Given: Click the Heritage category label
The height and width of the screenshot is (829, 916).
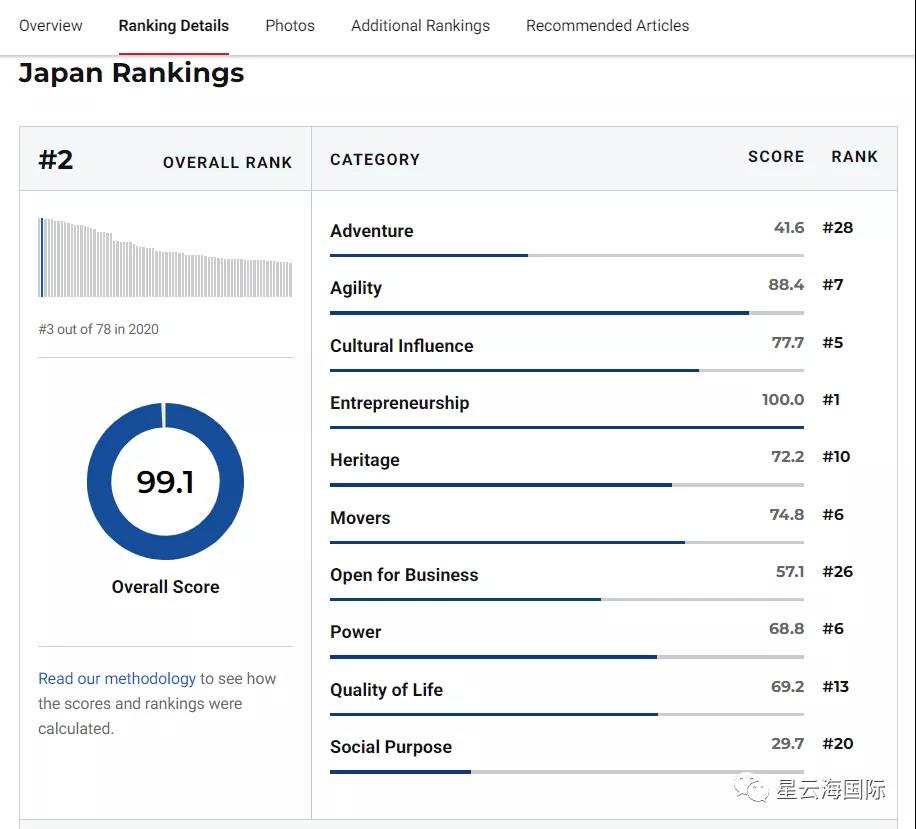Looking at the screenshot, I should coord(364,460).
